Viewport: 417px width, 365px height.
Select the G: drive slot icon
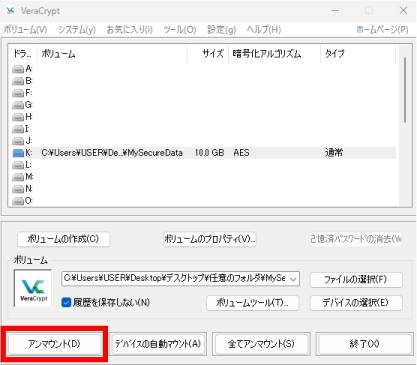tap(18, 105)
